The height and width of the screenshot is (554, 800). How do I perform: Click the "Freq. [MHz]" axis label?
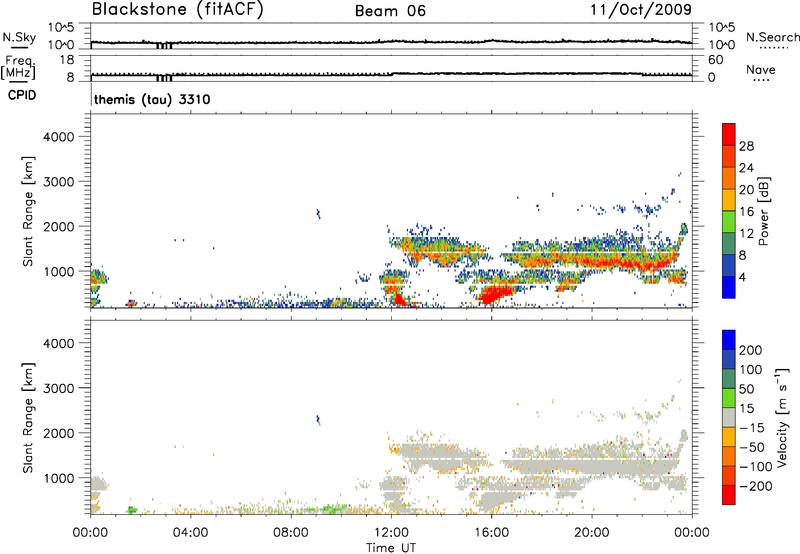(x=18, y=68)
